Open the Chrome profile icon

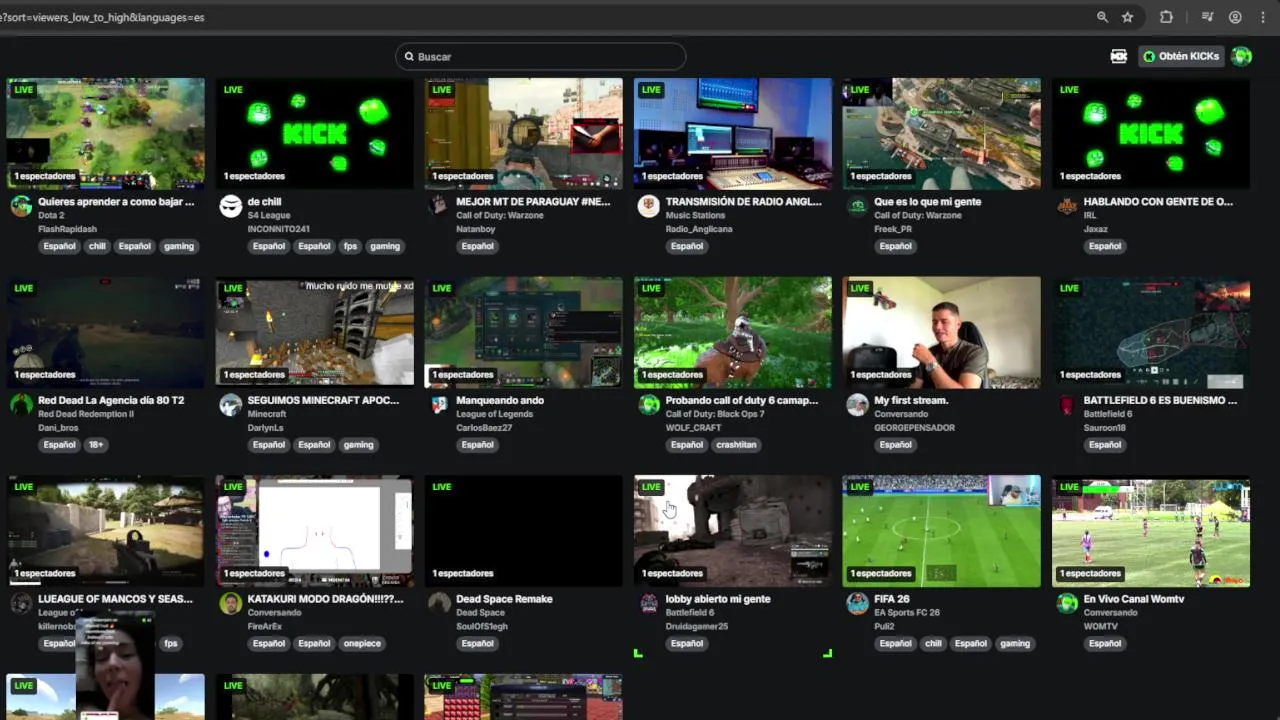pos(1236,17)
